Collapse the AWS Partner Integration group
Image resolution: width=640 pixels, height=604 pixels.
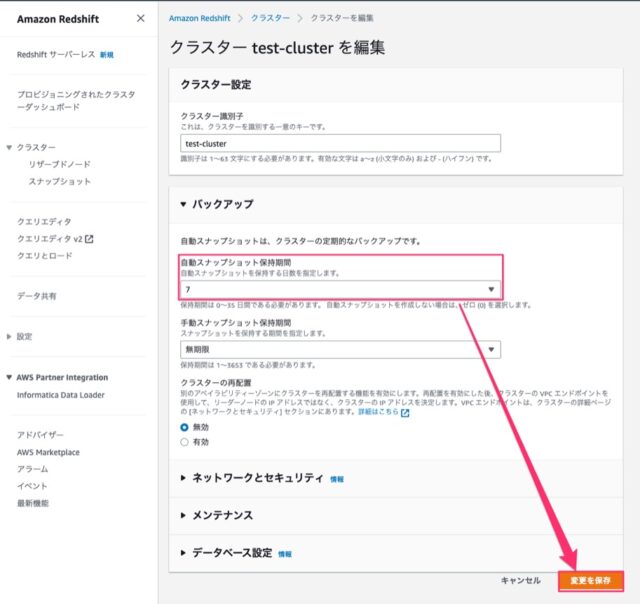point(9,378)
